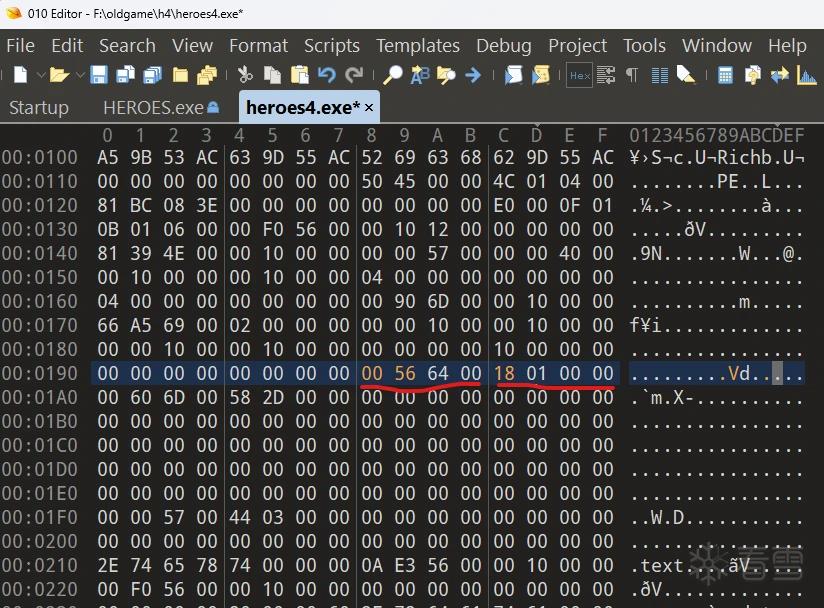The width and height of the screenshot is (824, 608).
Task: Open the Tools menu
Action: (x=644, y=46)
